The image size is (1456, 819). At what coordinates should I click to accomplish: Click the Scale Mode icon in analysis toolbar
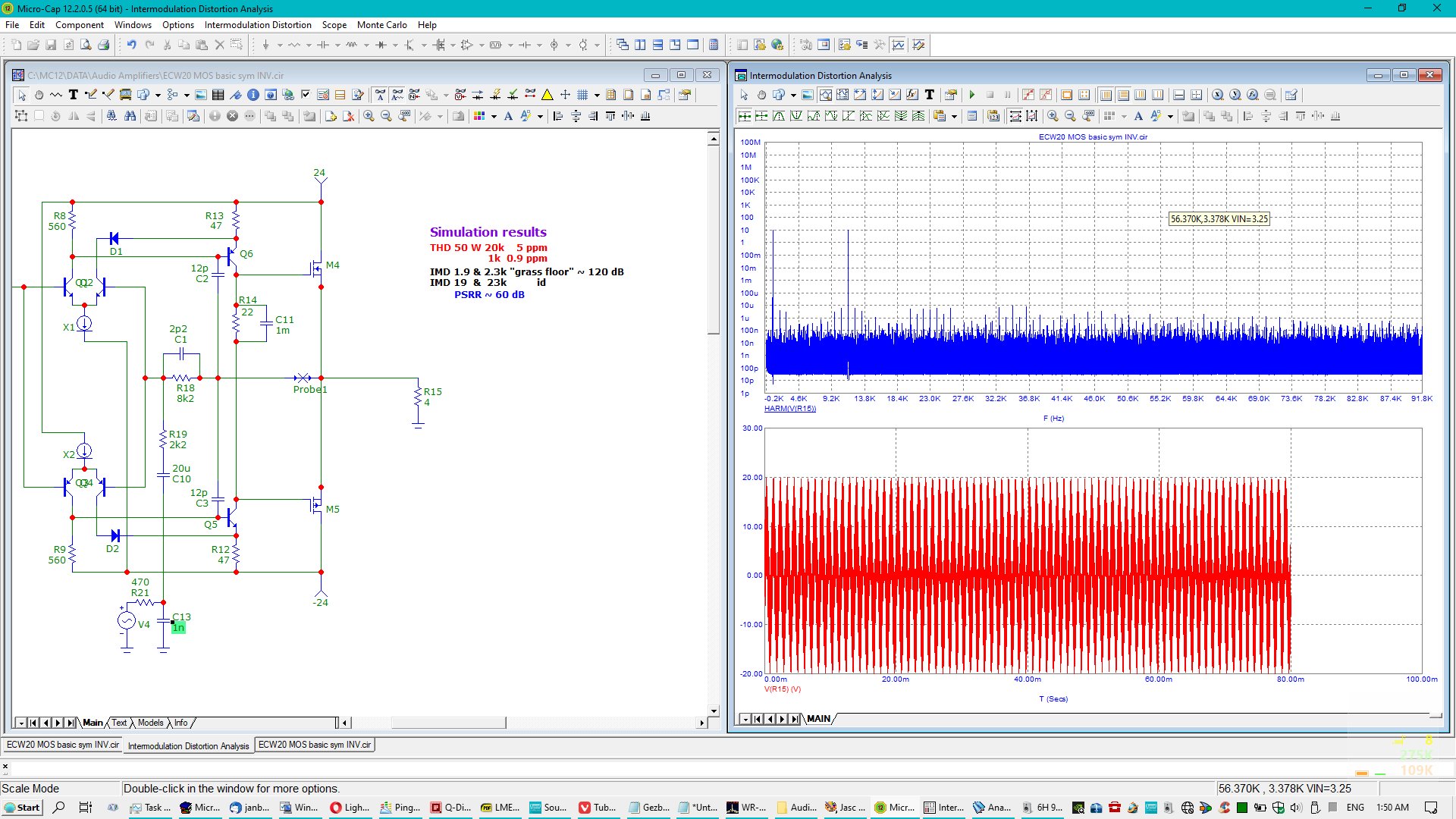click(825, 95)
